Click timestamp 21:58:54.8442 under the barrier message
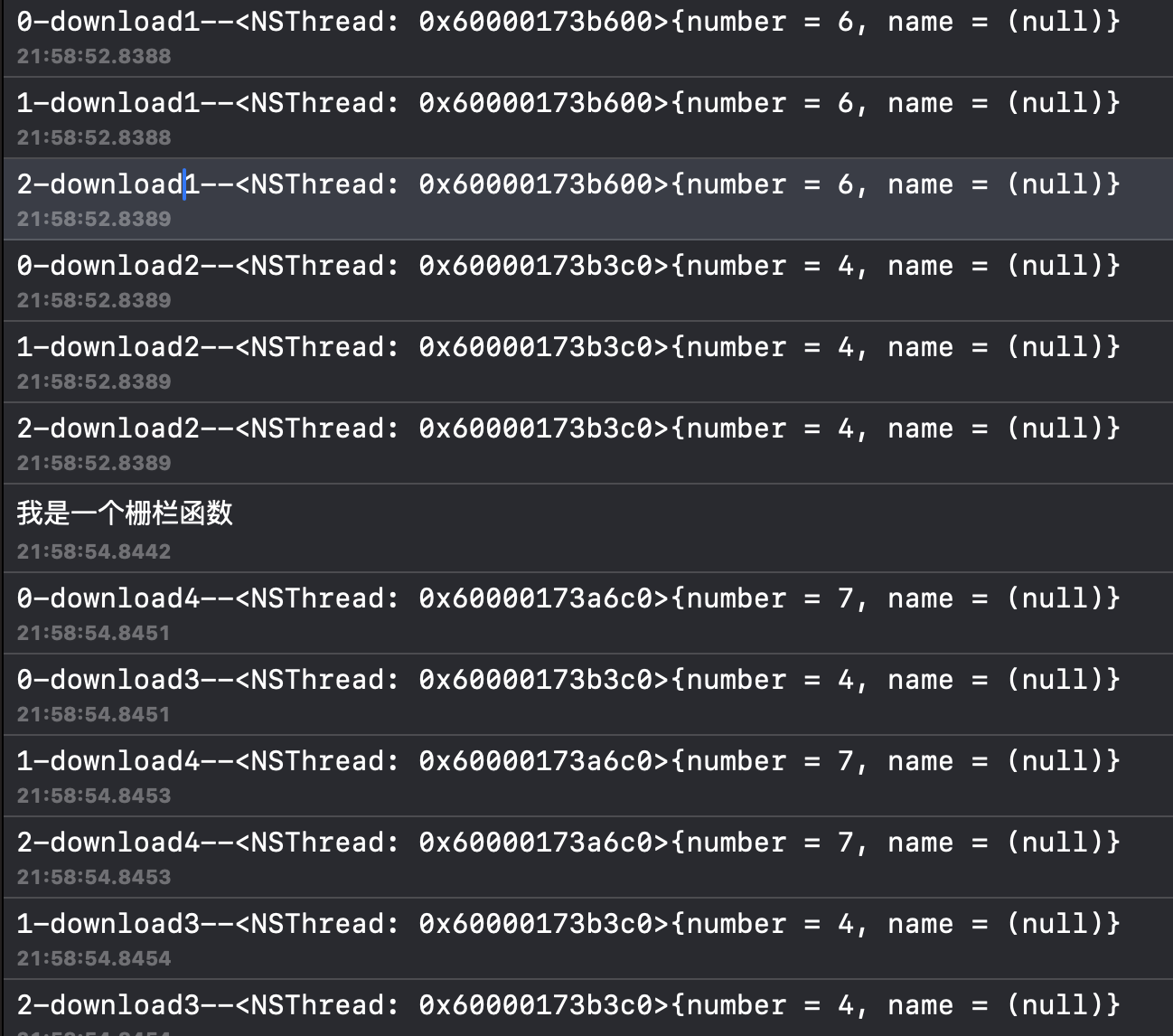This screenshot has width=1173, height=1036. (x=94, y=551)
